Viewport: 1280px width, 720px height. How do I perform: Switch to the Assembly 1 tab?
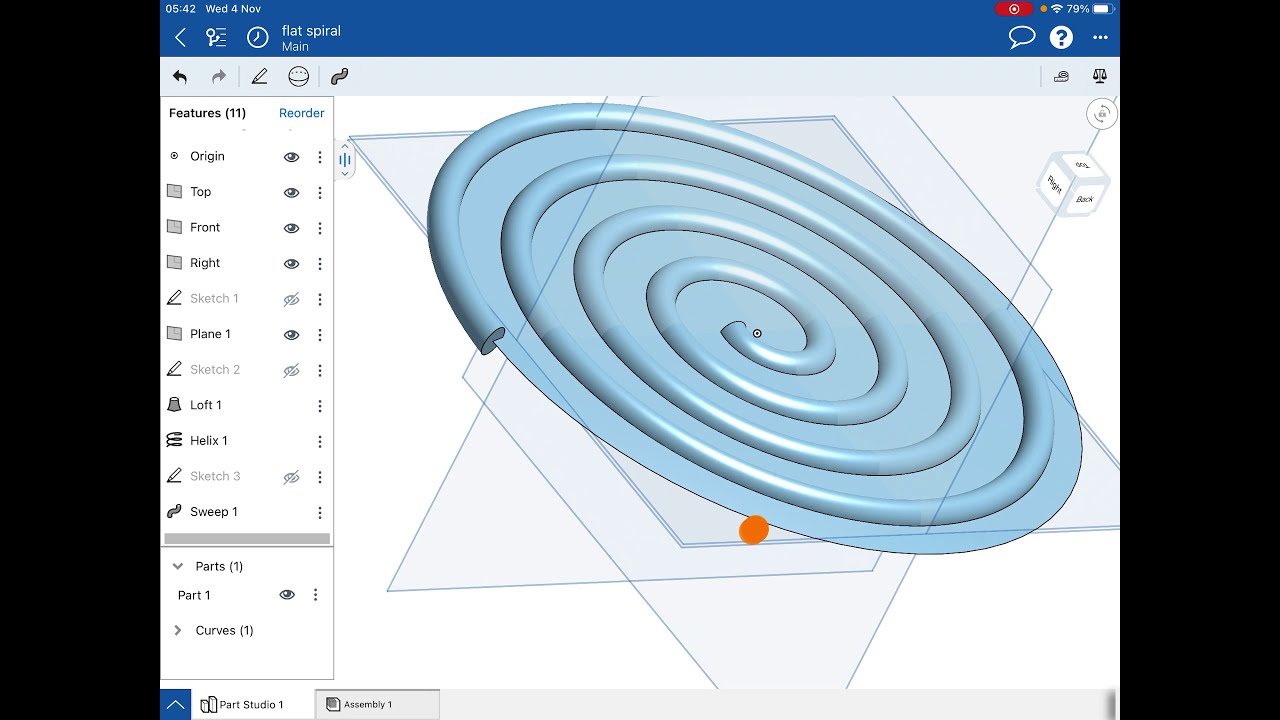(x=377, y=704)
